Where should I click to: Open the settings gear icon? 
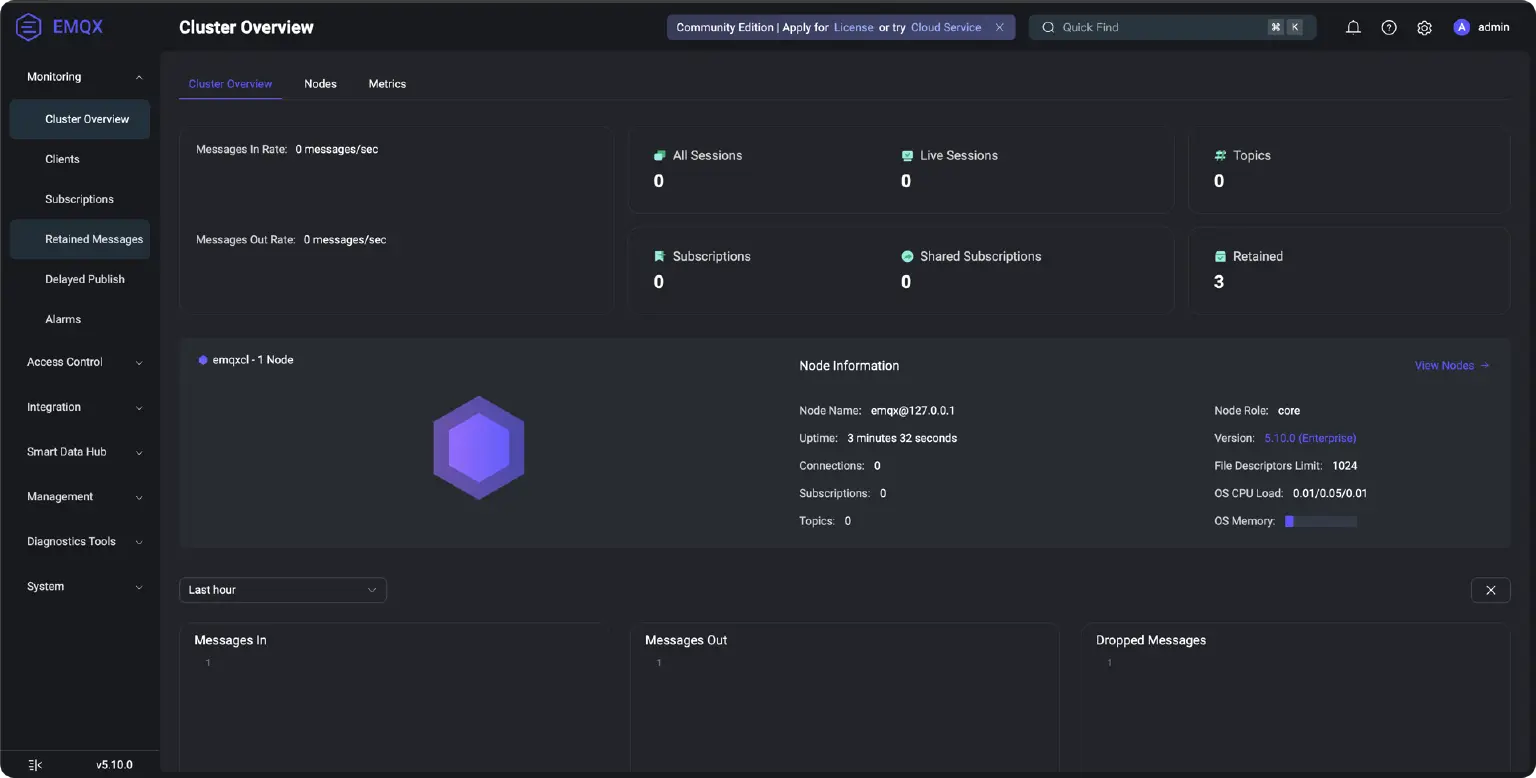[x=1424, y=28]
